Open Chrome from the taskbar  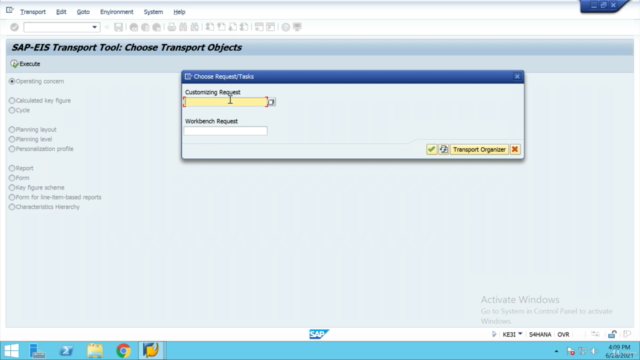123,351
